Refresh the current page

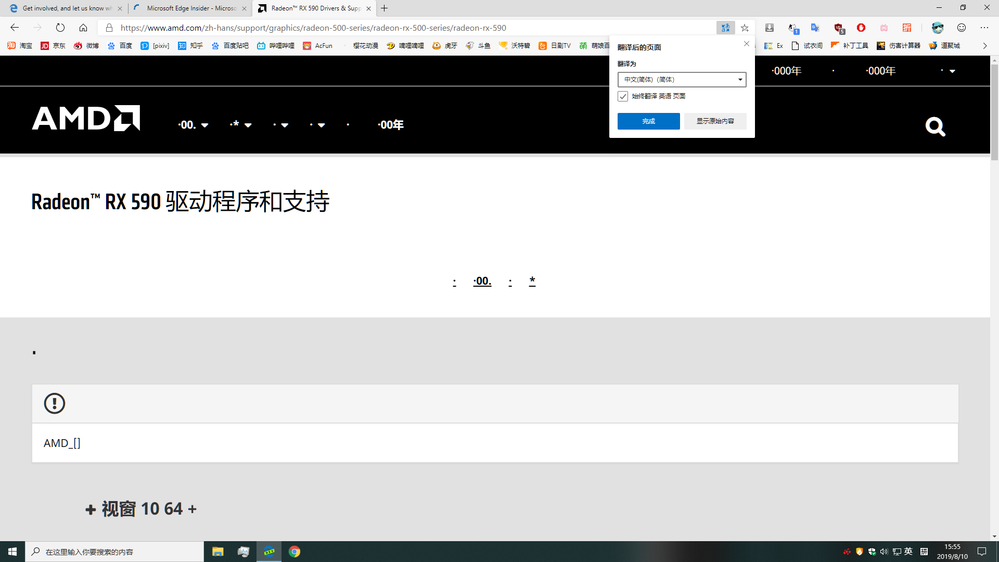(60, 27)
